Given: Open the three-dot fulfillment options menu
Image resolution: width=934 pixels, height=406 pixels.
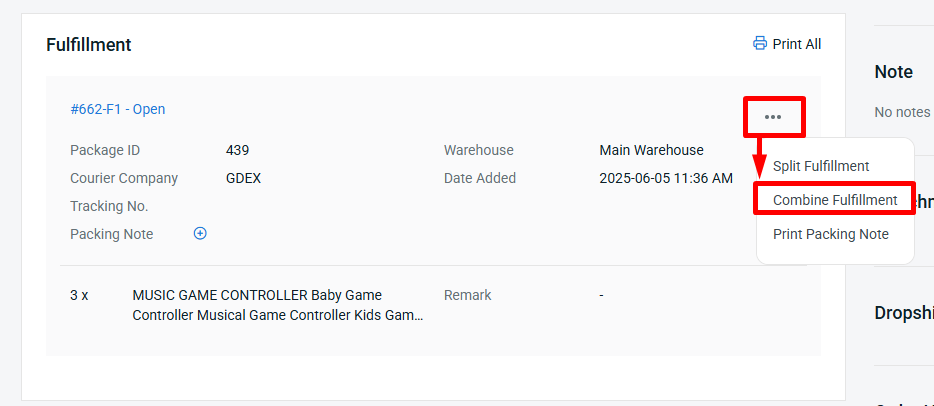Looking at the screenshot, I should 773,117.
